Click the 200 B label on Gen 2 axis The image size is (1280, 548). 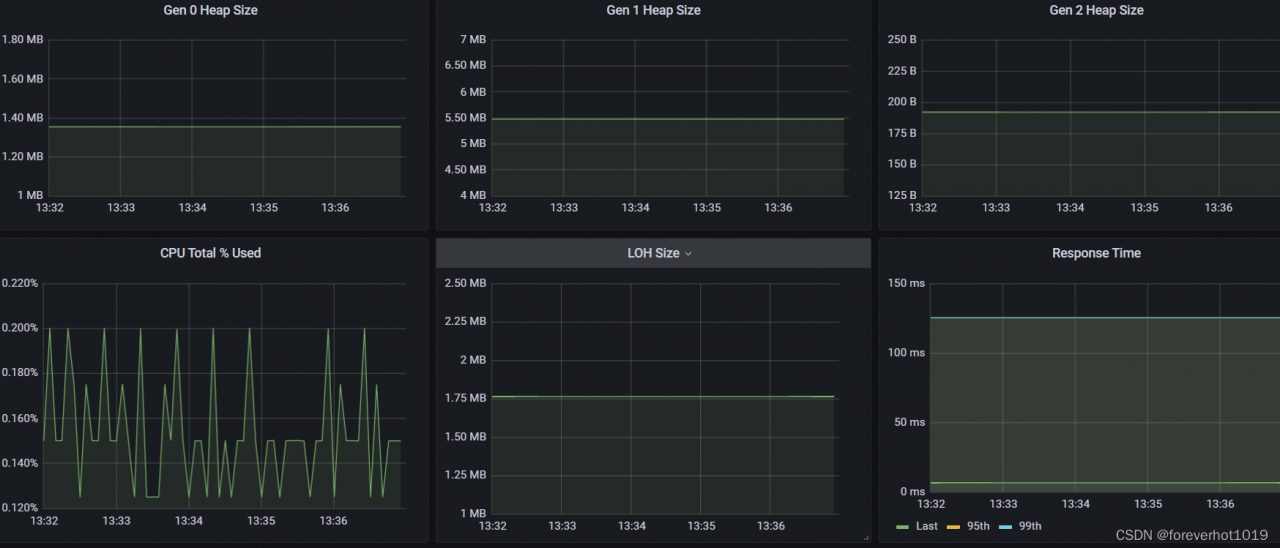pos(902,102)
